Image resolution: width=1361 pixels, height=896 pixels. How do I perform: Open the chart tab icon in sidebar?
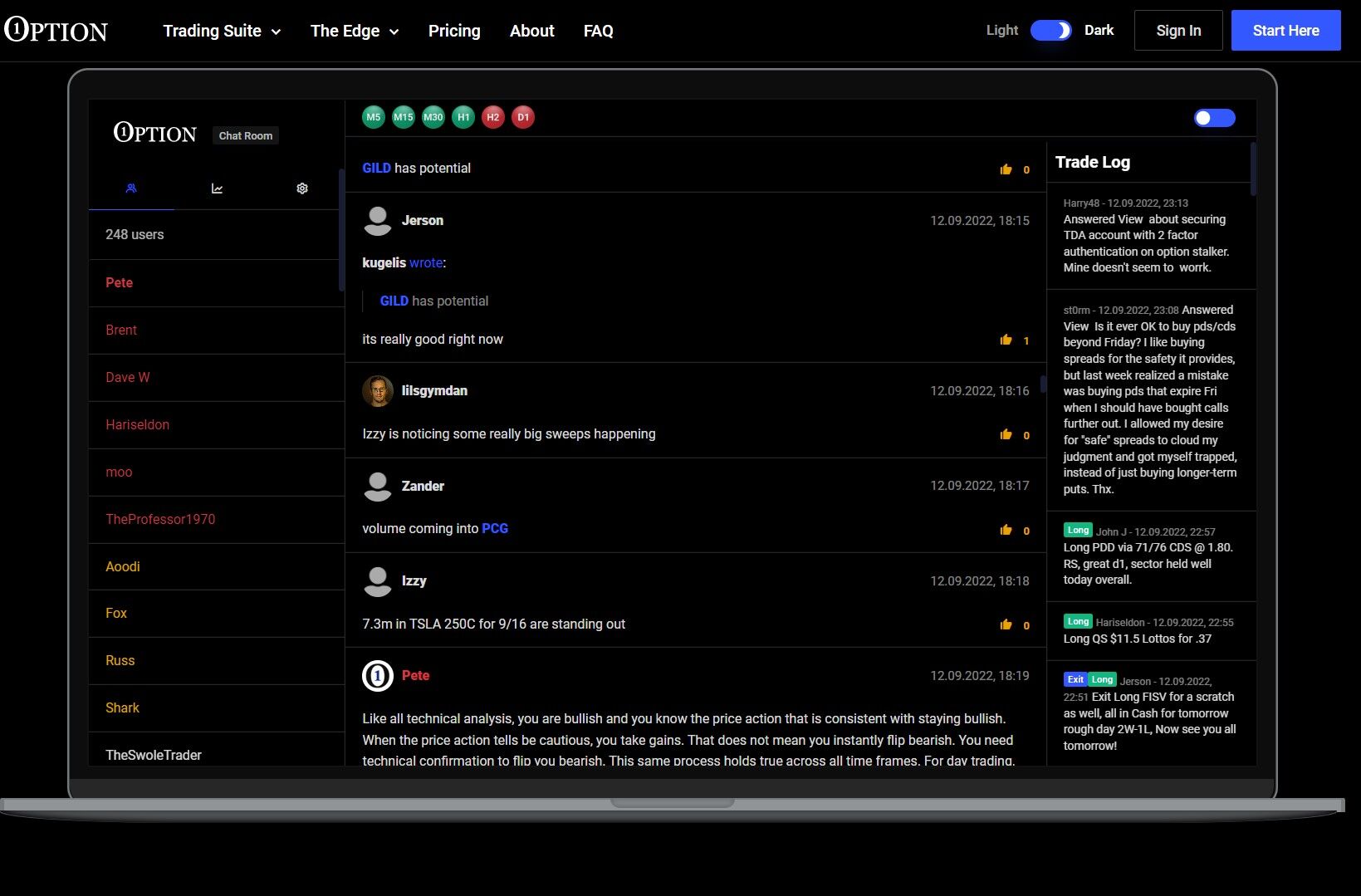tap(217, 189)
